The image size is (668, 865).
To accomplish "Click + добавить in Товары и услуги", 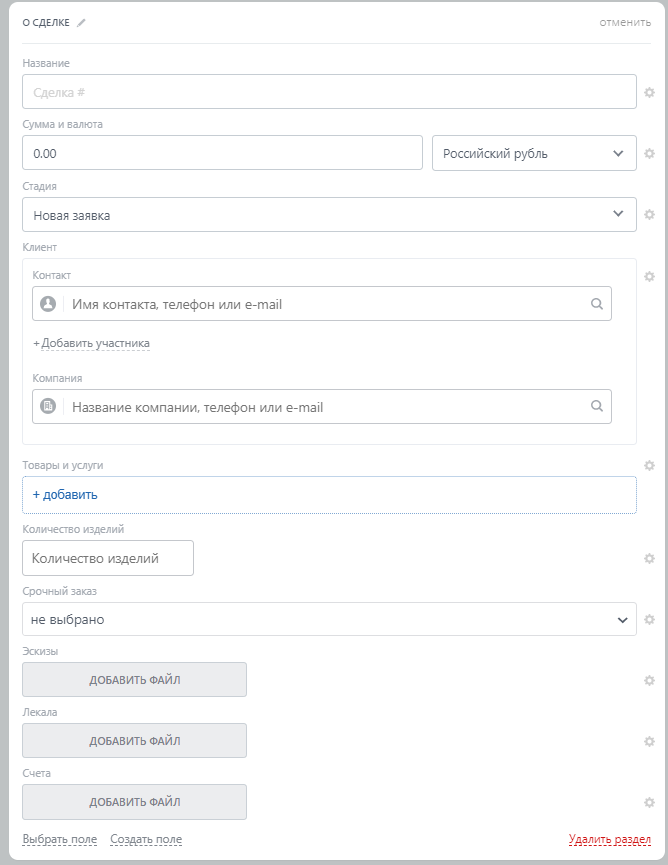I will [65, 494].
